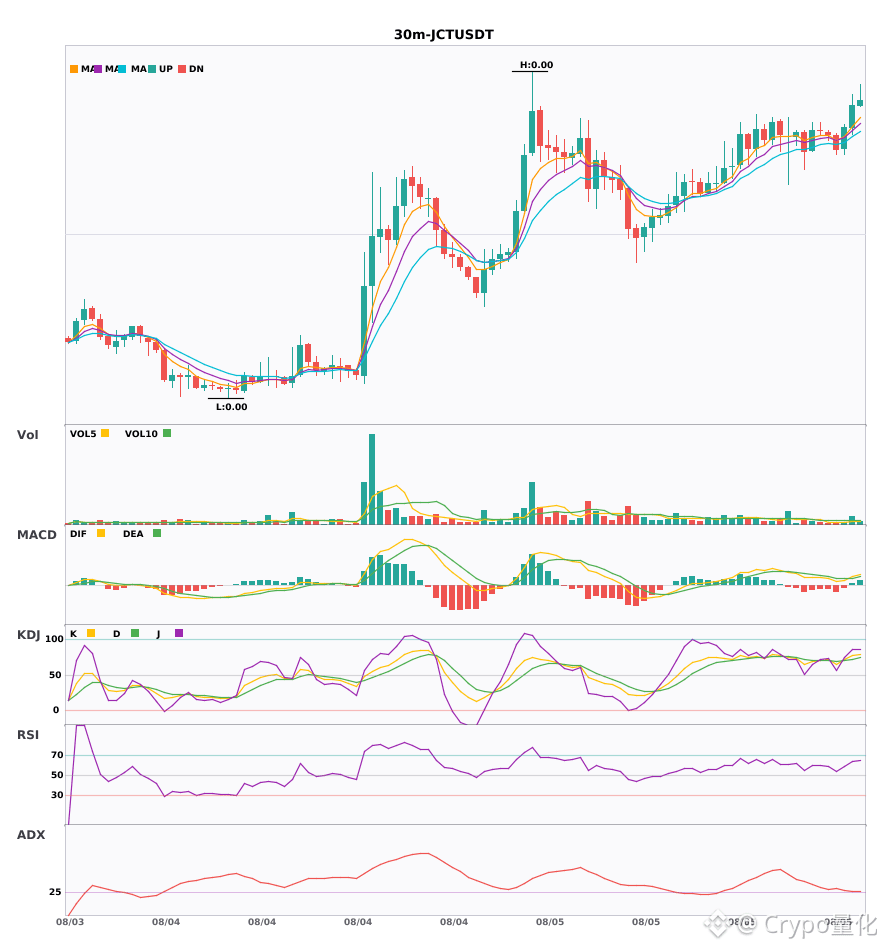Click the DEA legend text
This screenshot has height=950, width=885.
pyautogui.click(x=133, y=534)
